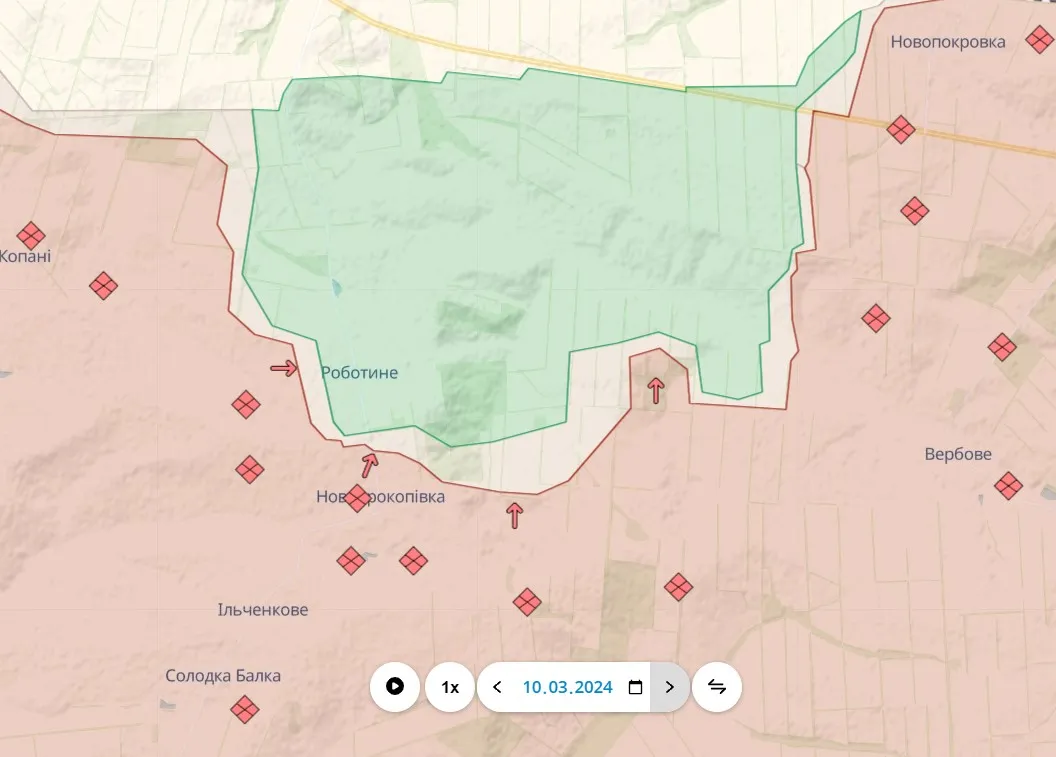Select the diagonal attack arrow above Новопрокопівка

click(370, 464)
